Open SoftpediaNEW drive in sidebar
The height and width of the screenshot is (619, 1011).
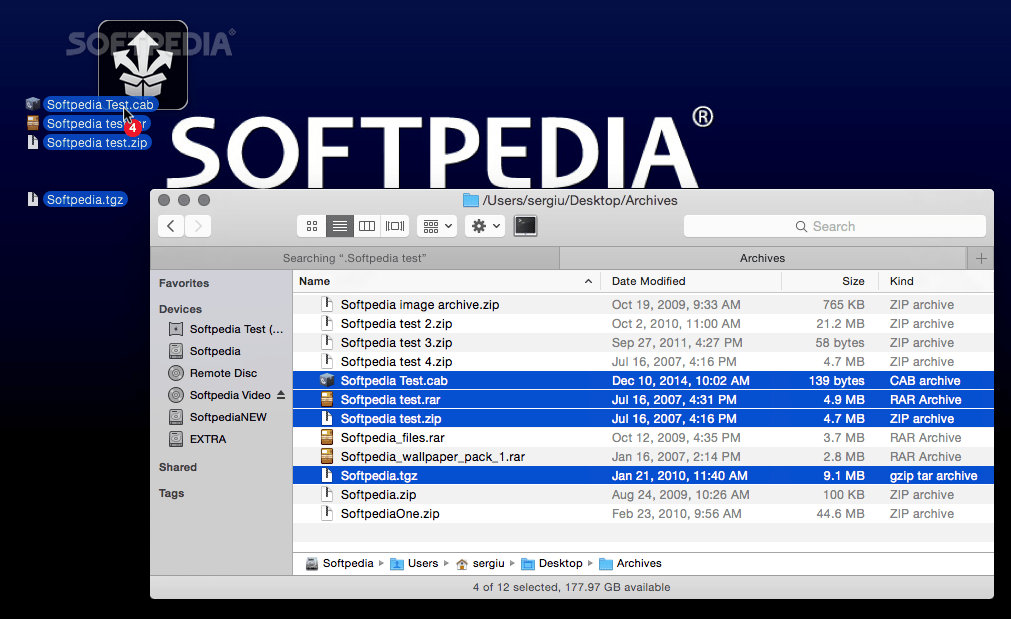[x=217, y=417]
